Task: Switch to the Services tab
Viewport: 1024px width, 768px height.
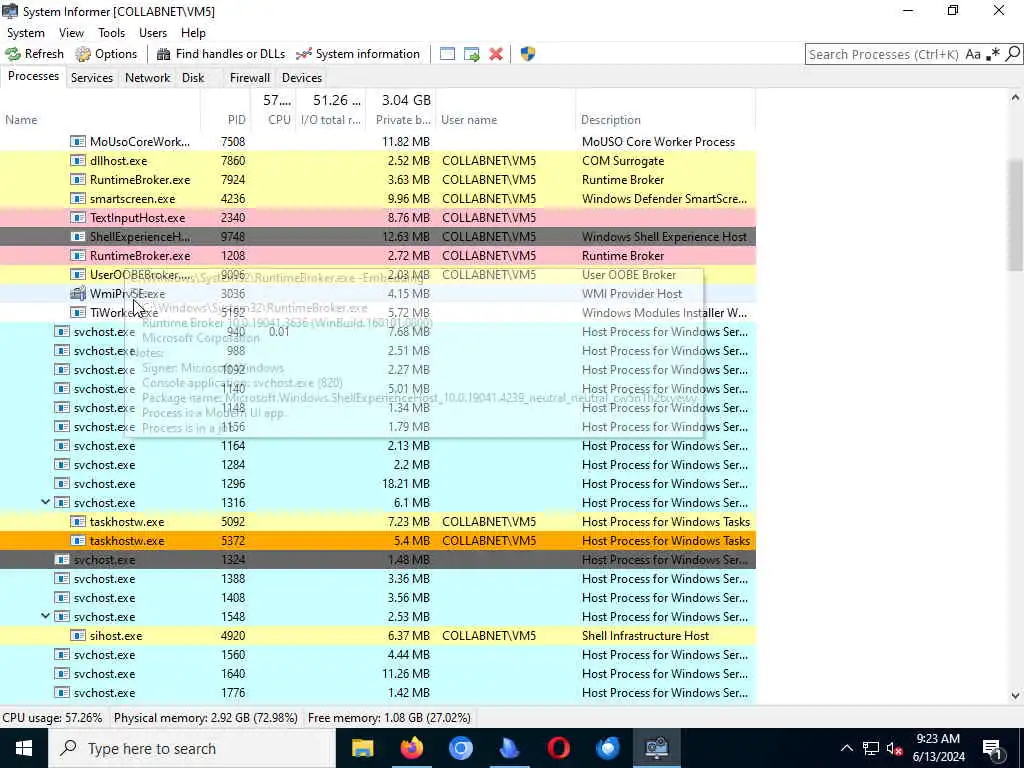Action: coord(92,78)
